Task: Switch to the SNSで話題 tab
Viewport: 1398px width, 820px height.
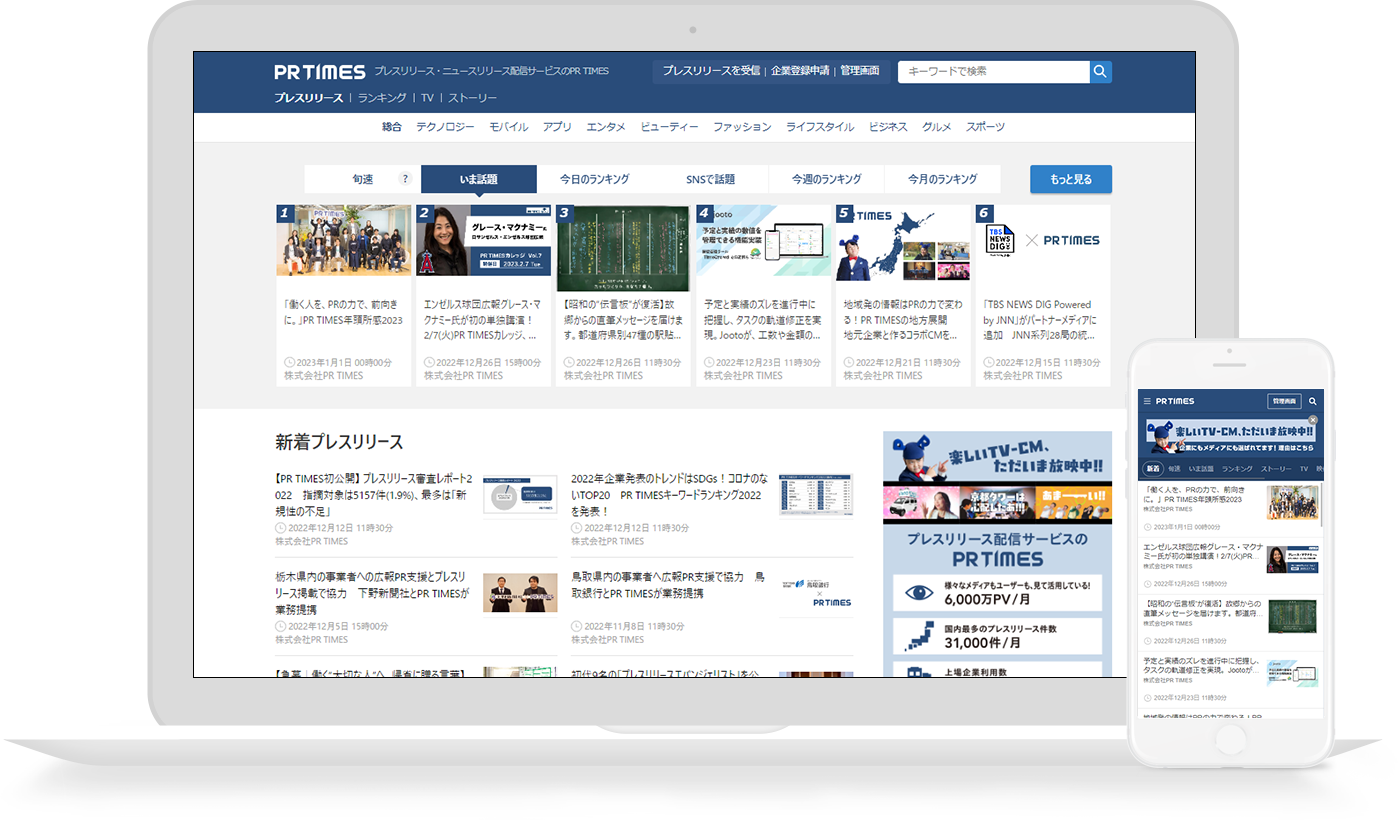Action: click(x=710, y=179)
